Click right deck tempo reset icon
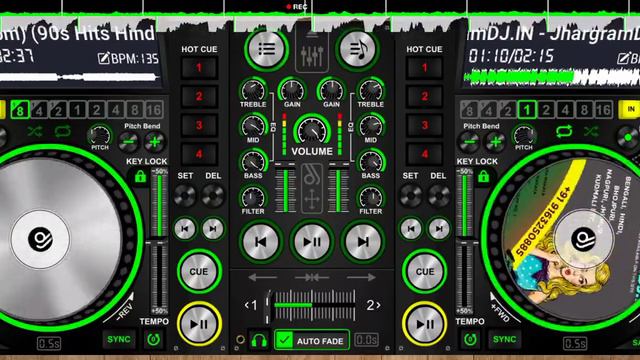 [x=470, y=339]
